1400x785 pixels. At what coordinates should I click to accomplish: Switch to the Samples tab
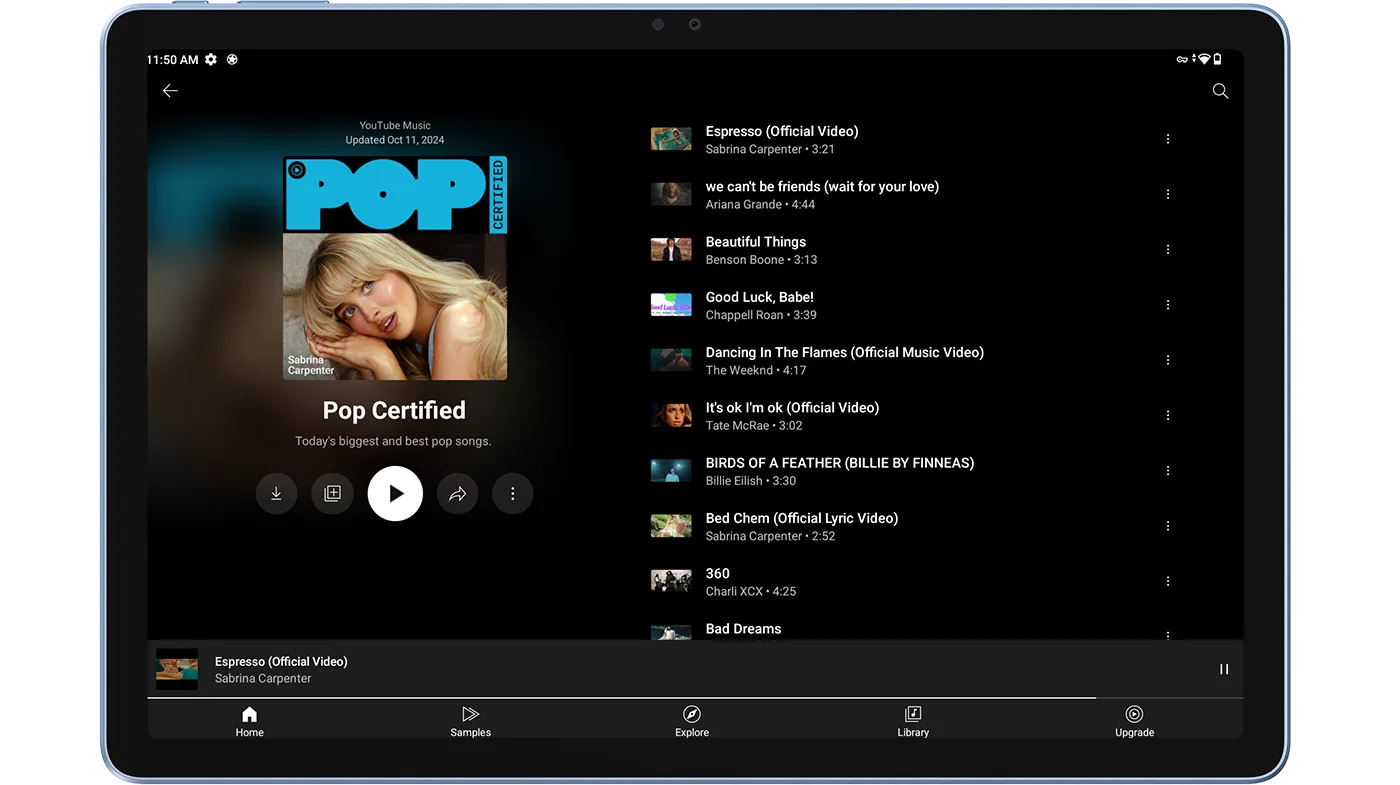[471, 721]
